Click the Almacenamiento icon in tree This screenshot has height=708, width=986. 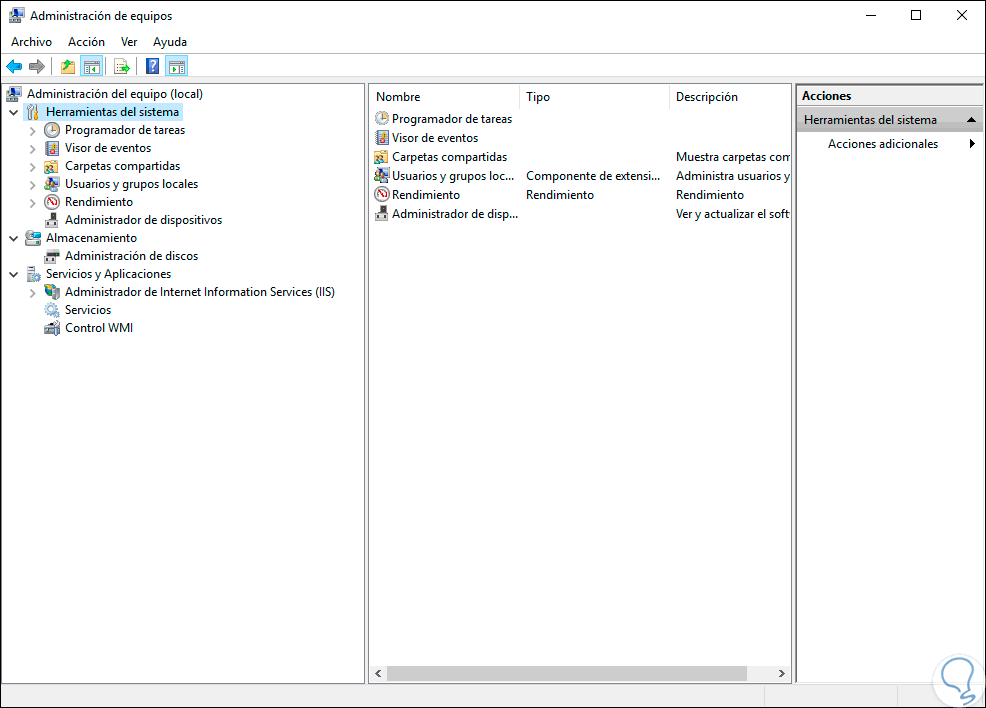33,238
